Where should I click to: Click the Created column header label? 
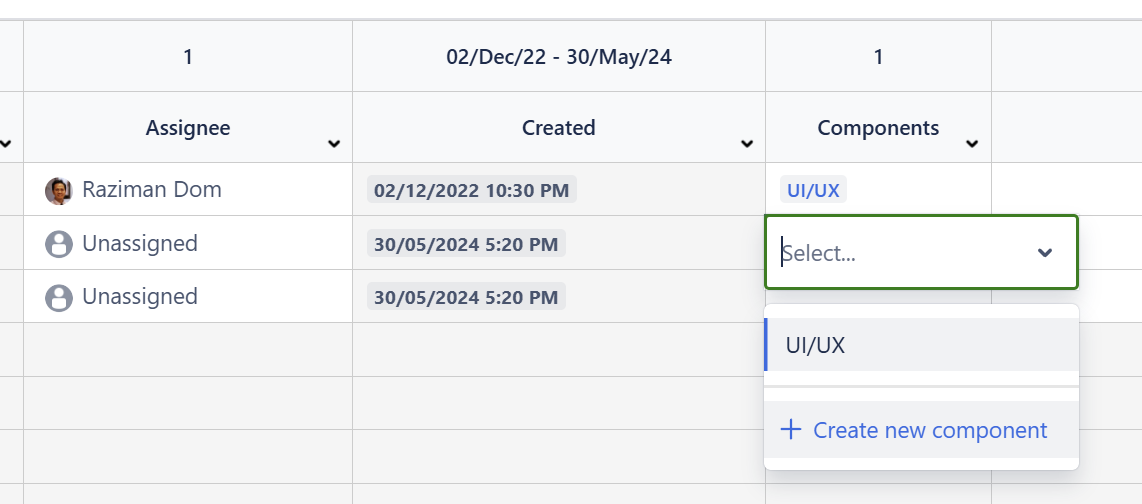pos(558,128)
